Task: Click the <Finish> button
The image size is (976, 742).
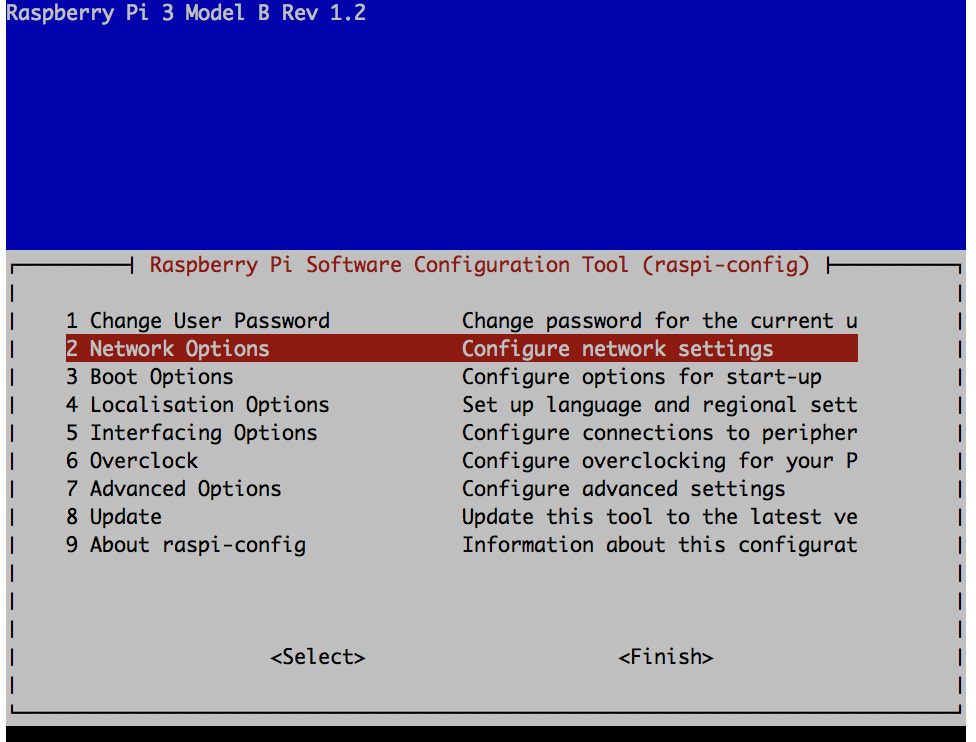Action: coord(665,657)
